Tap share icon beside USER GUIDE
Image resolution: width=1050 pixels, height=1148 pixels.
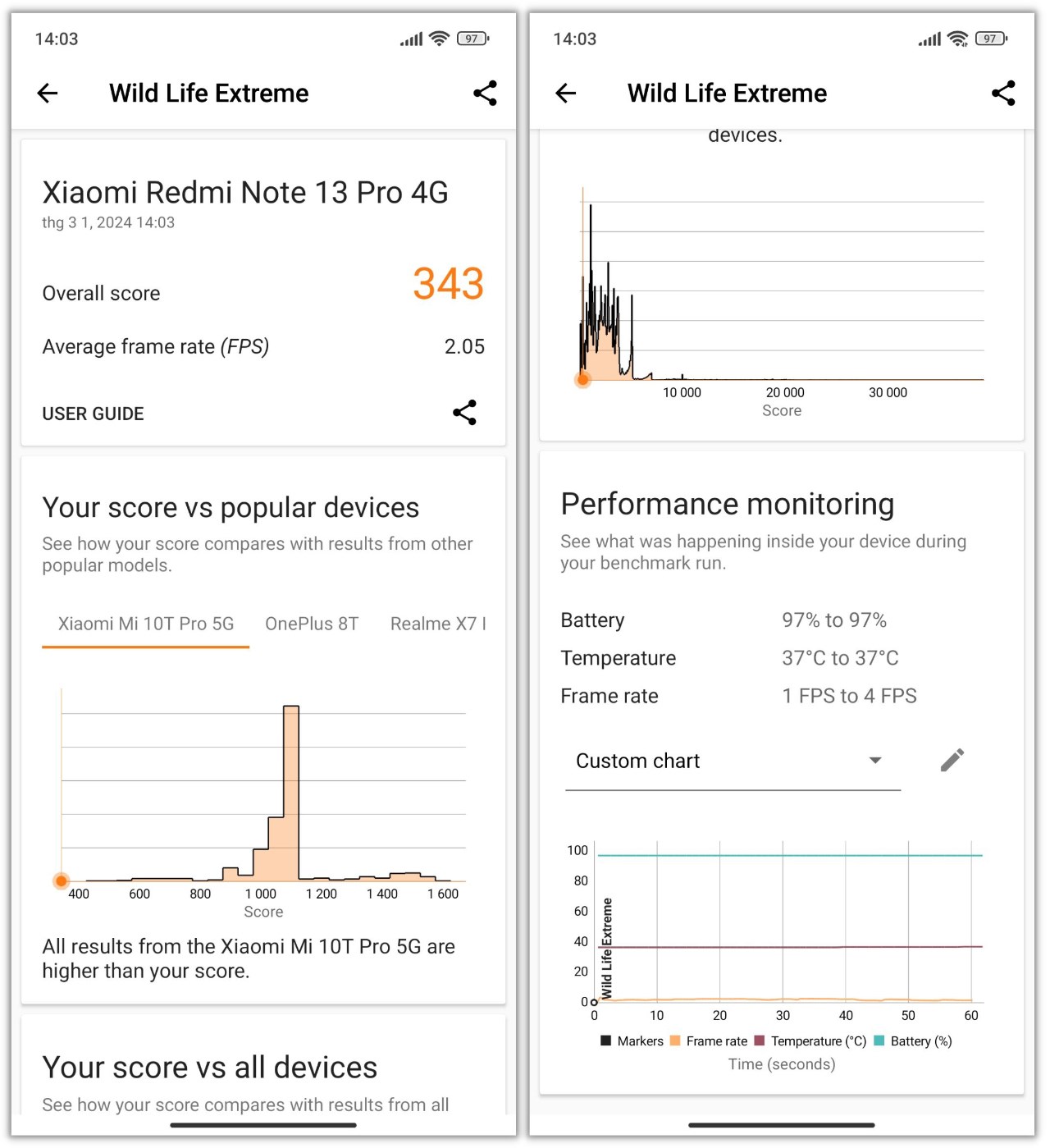click(464, 413)
